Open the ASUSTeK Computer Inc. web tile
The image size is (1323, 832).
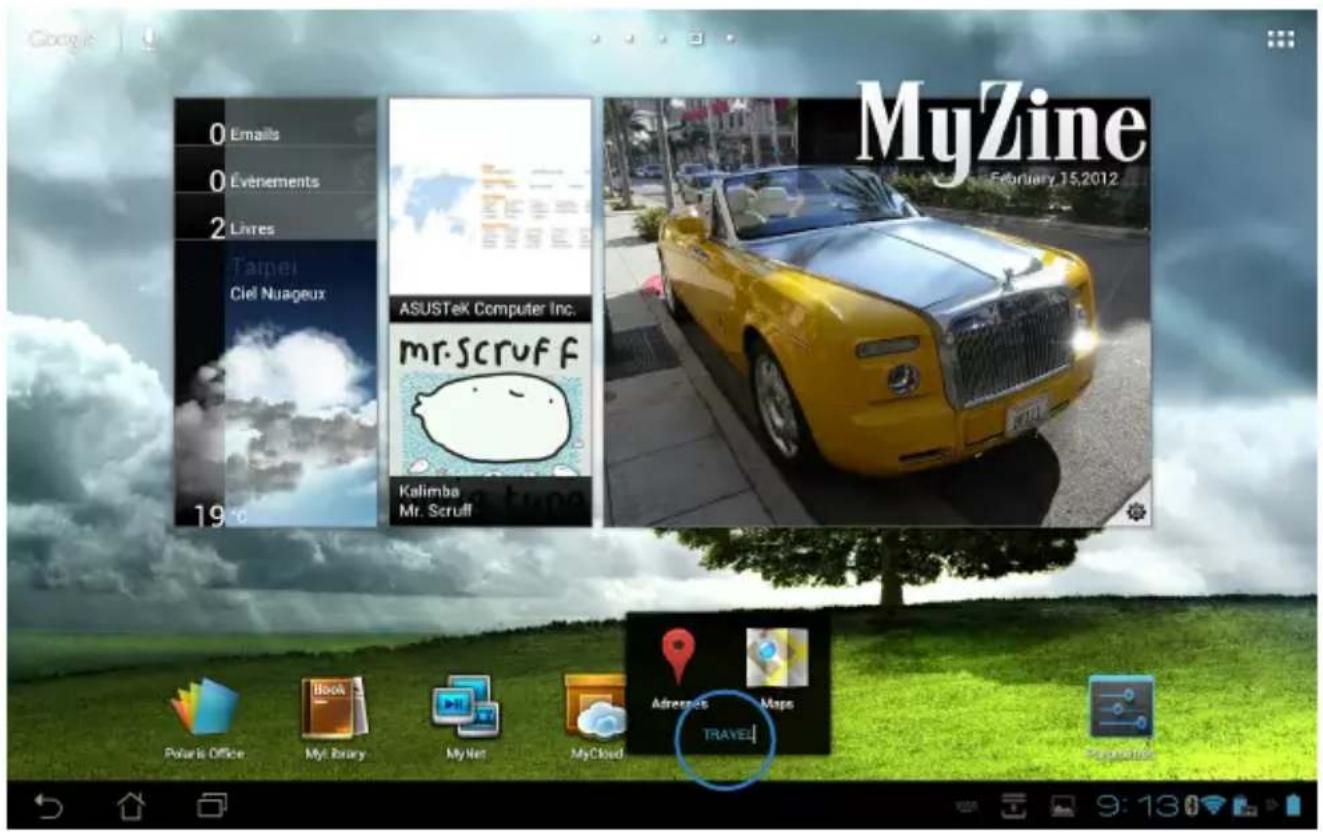(490, 210)
